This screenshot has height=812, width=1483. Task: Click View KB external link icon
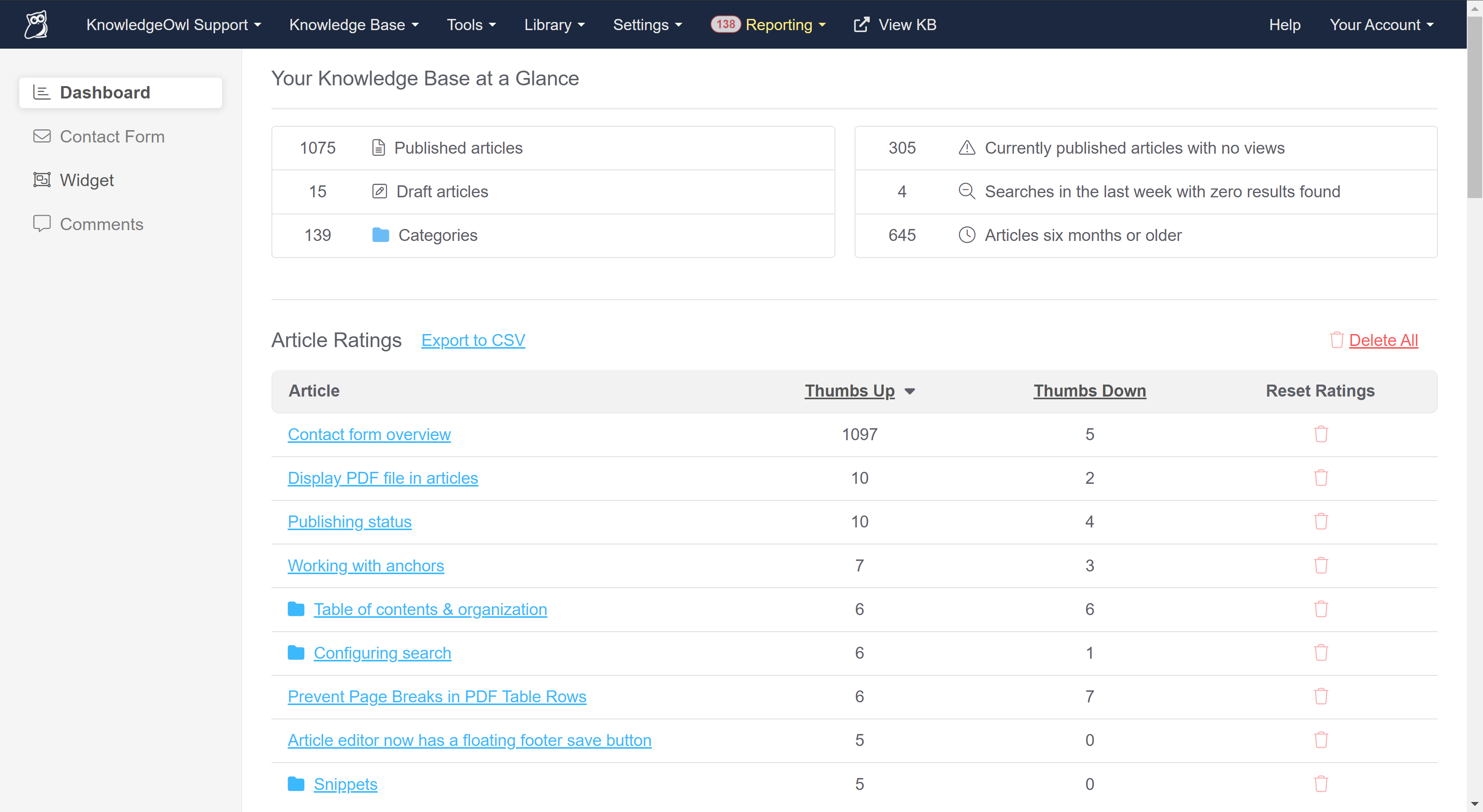point(861,25)
